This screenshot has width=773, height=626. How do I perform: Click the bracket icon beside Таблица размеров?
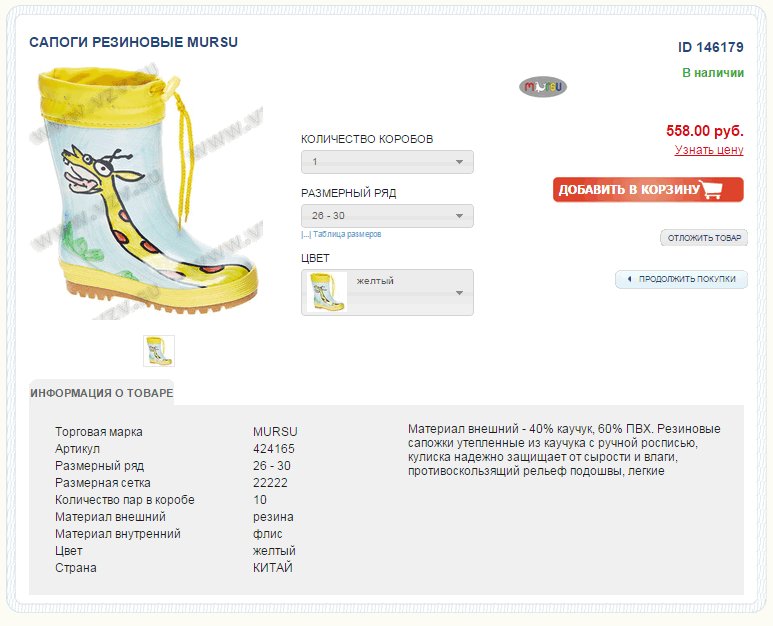coord(305,234)
